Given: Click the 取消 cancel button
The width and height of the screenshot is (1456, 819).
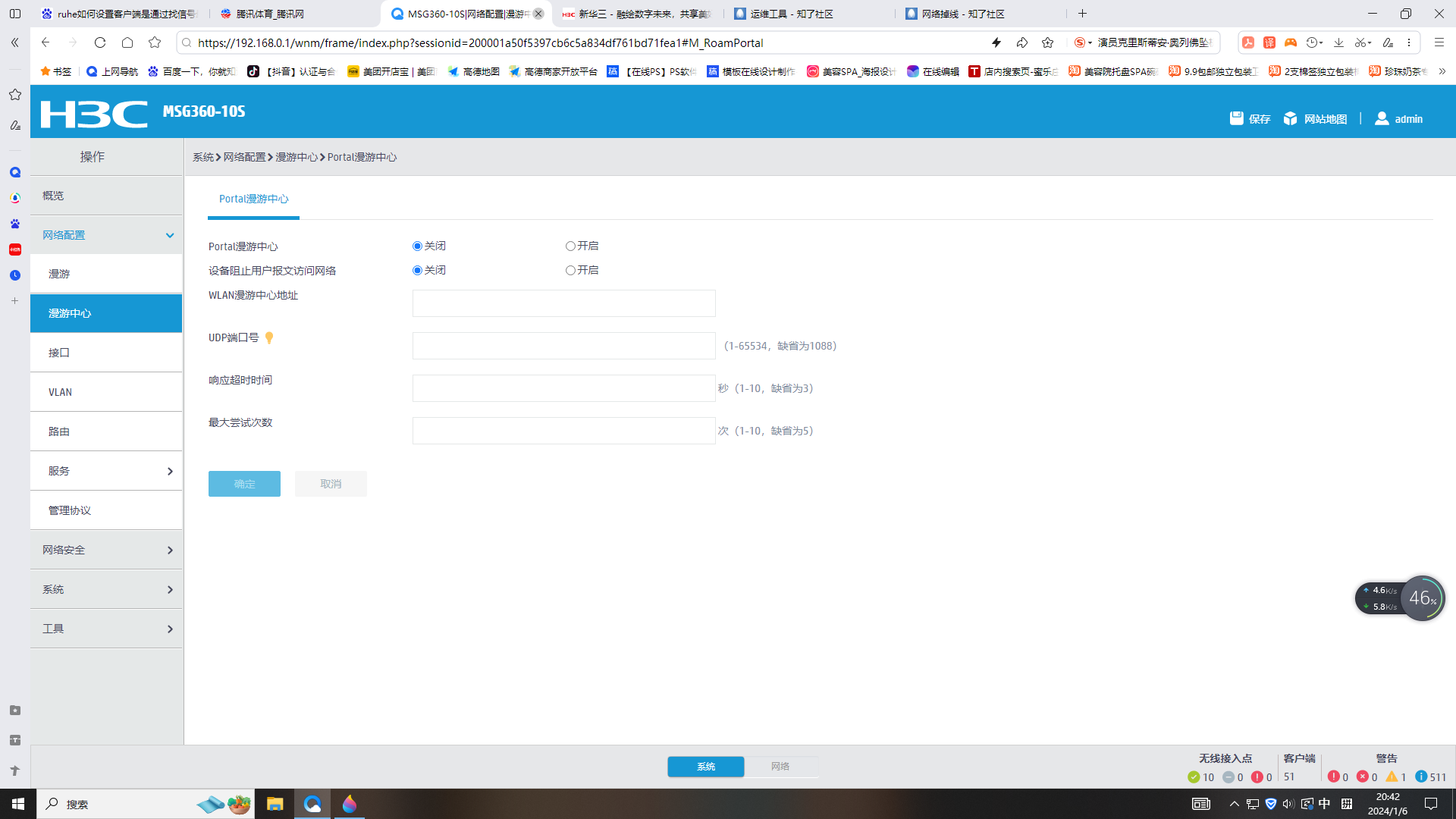Looking at the screenshot, I should pyautogui.click(x=331, y=484).
